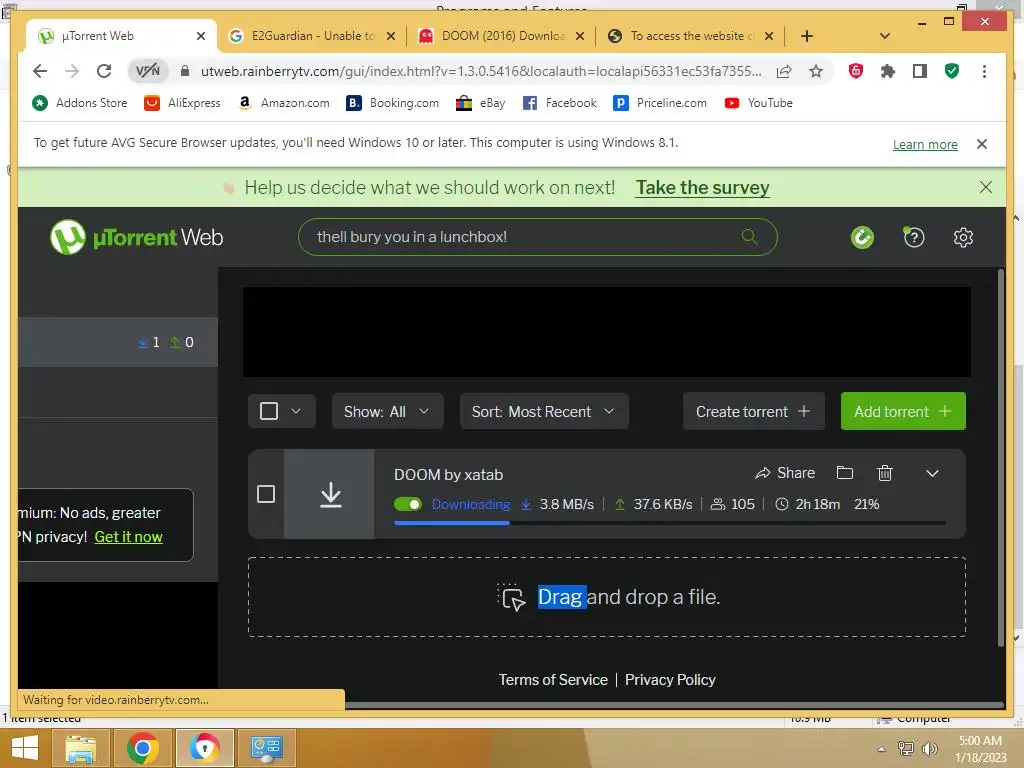The height and width of the screenshot is (768, 1024).
Task: Click the site lock icon
Action: click(185, 71)
